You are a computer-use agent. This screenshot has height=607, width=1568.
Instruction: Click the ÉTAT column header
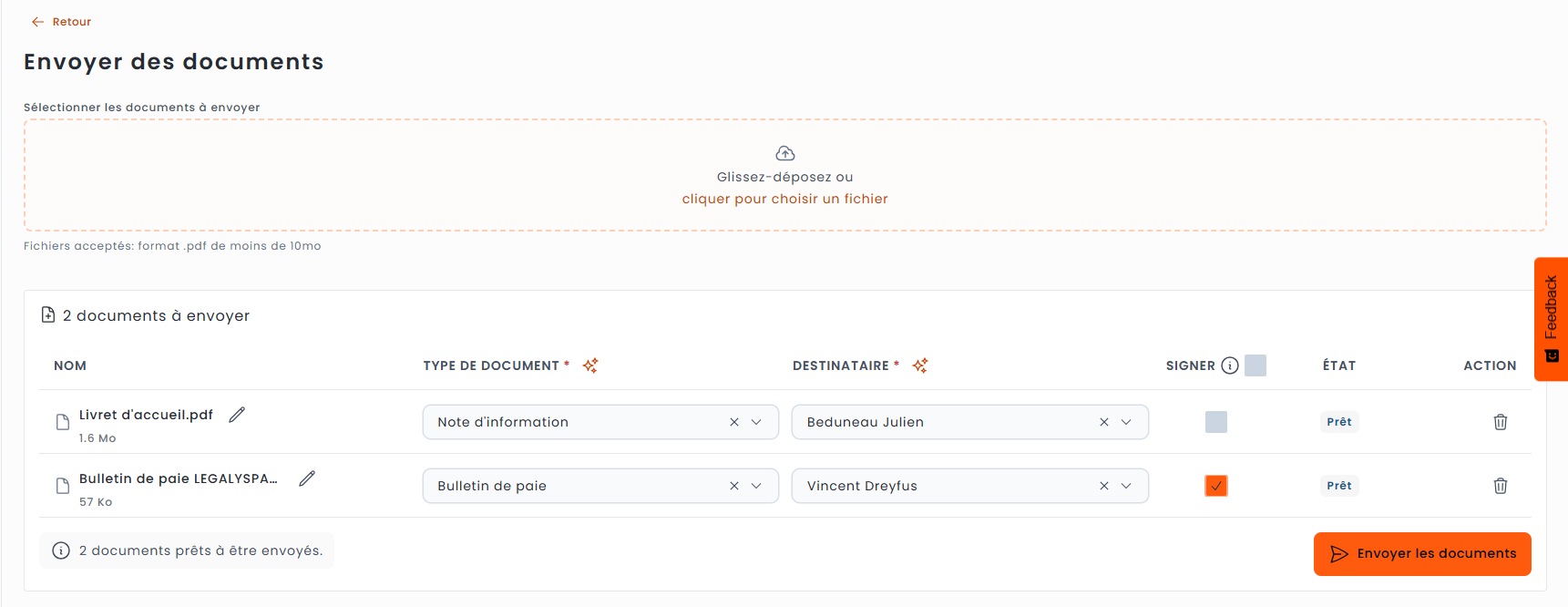[x=1339, y=365]
